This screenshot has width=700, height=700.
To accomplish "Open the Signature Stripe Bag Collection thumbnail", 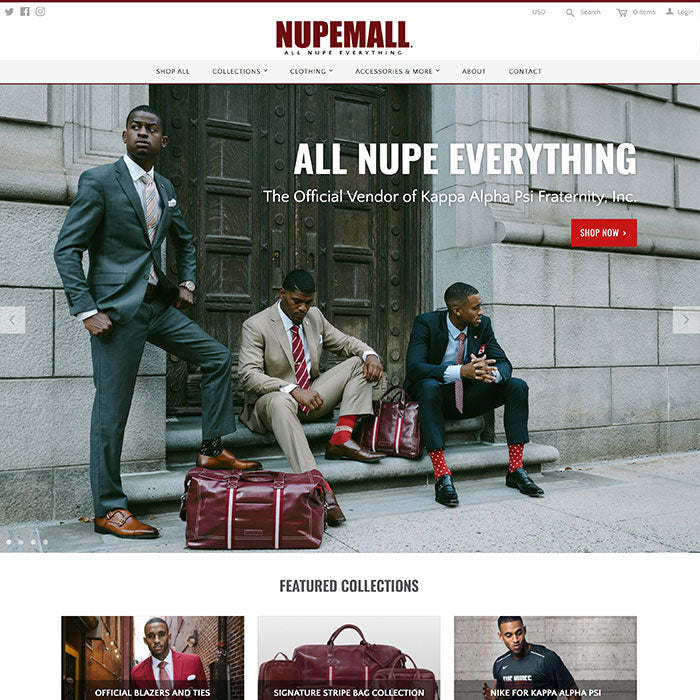I will tap(349, 658).
